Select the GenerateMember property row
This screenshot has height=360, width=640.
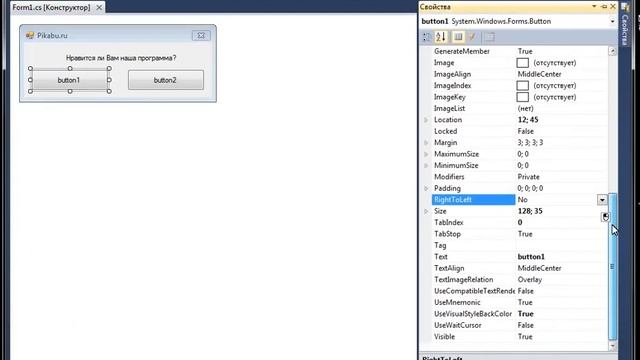click(520, 51)
